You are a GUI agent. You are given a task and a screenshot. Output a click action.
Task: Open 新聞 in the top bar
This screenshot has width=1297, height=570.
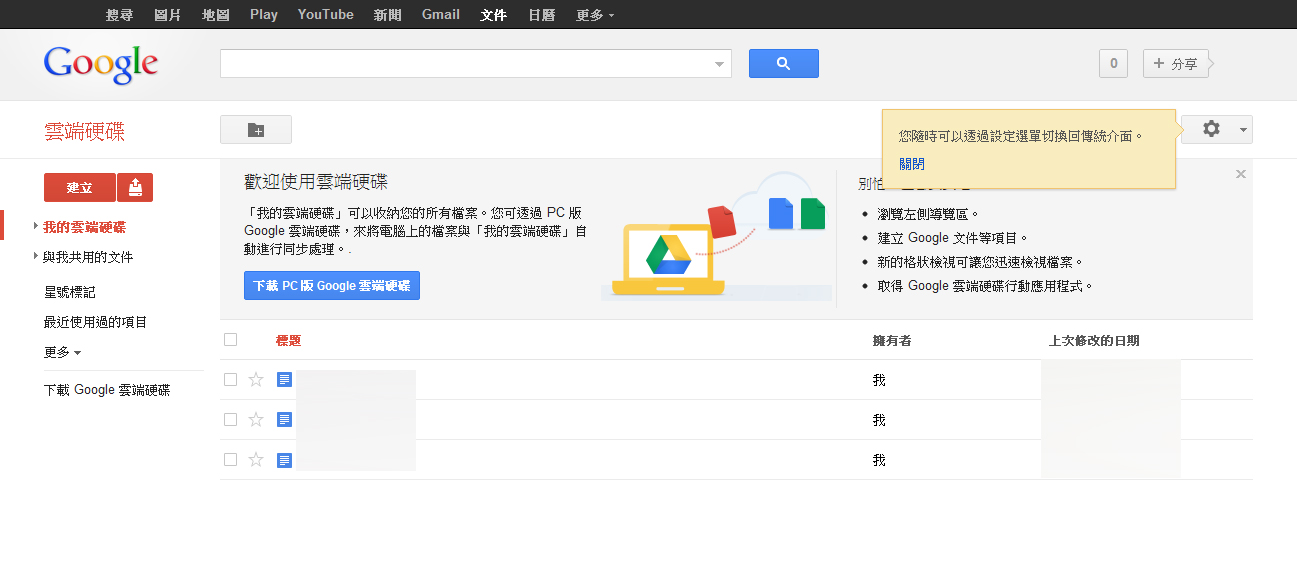pyautogui.click(x=388, y=15)
